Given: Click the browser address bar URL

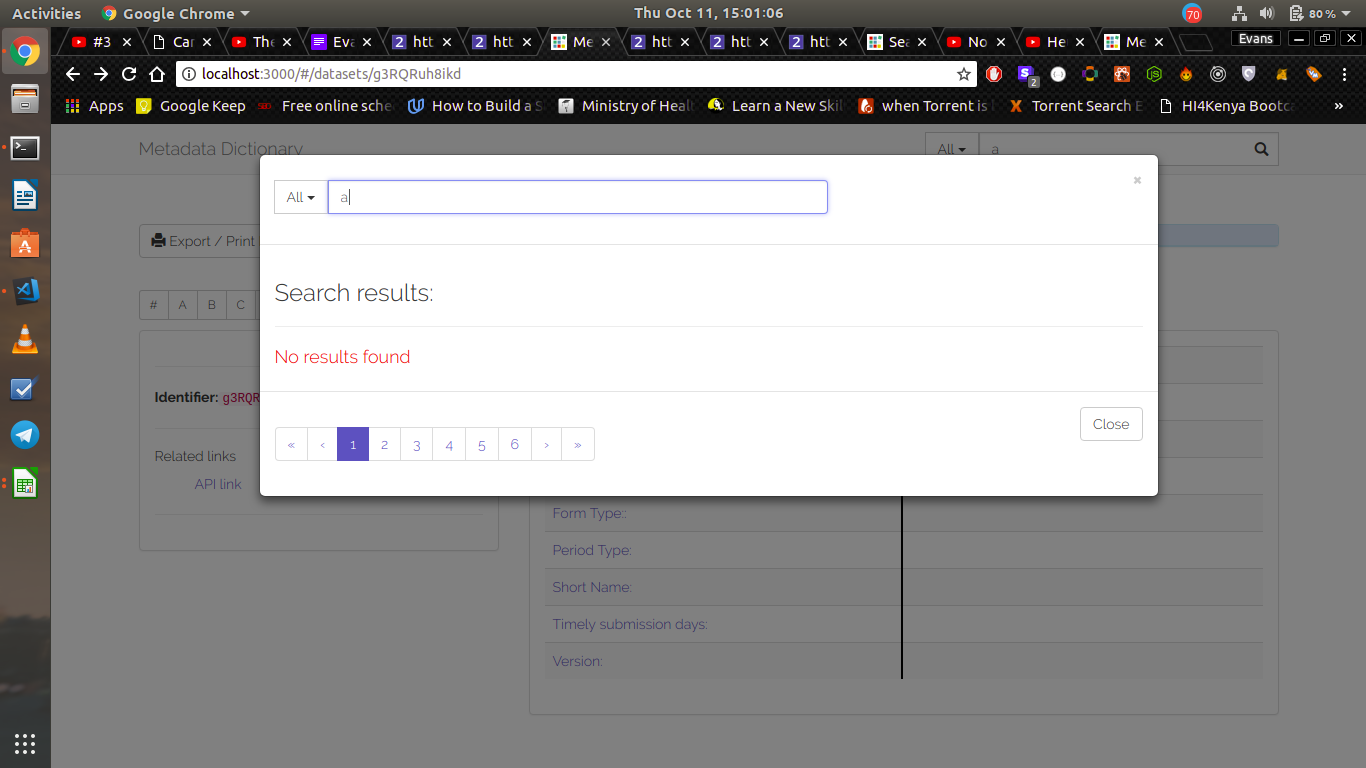Looking at the screenshot, I should [331, 74].
